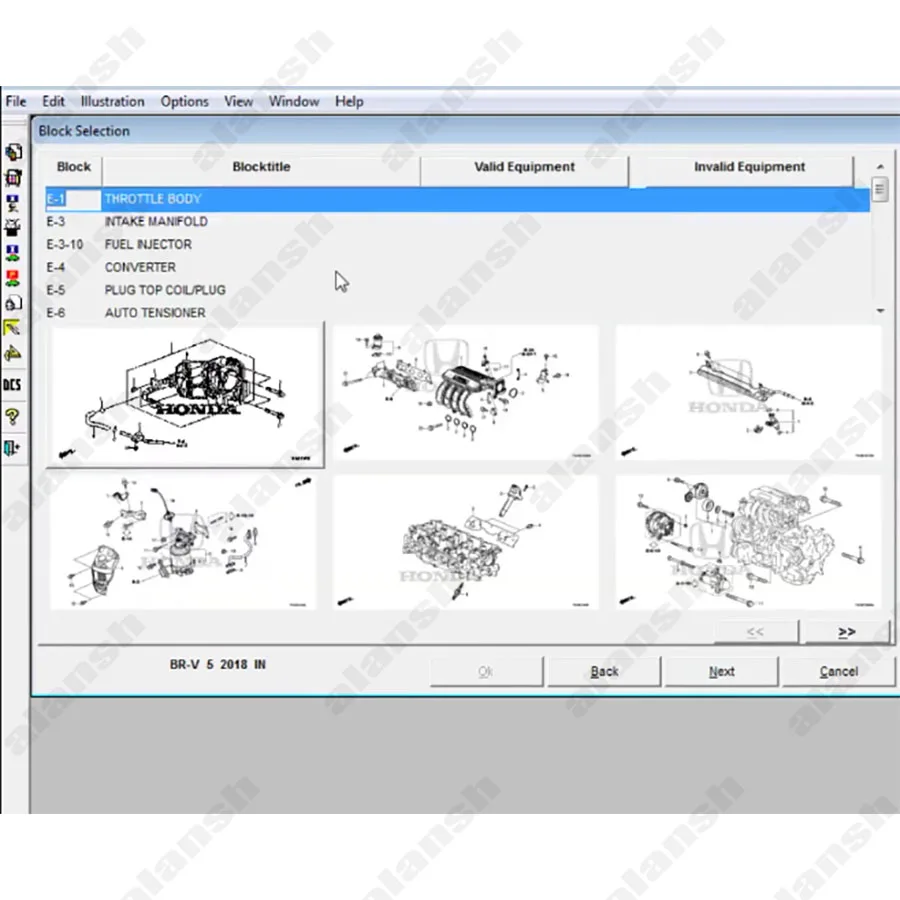Open the Illustration menu
The height and width of the screenshot is (900, 900).
pos(112,101)
